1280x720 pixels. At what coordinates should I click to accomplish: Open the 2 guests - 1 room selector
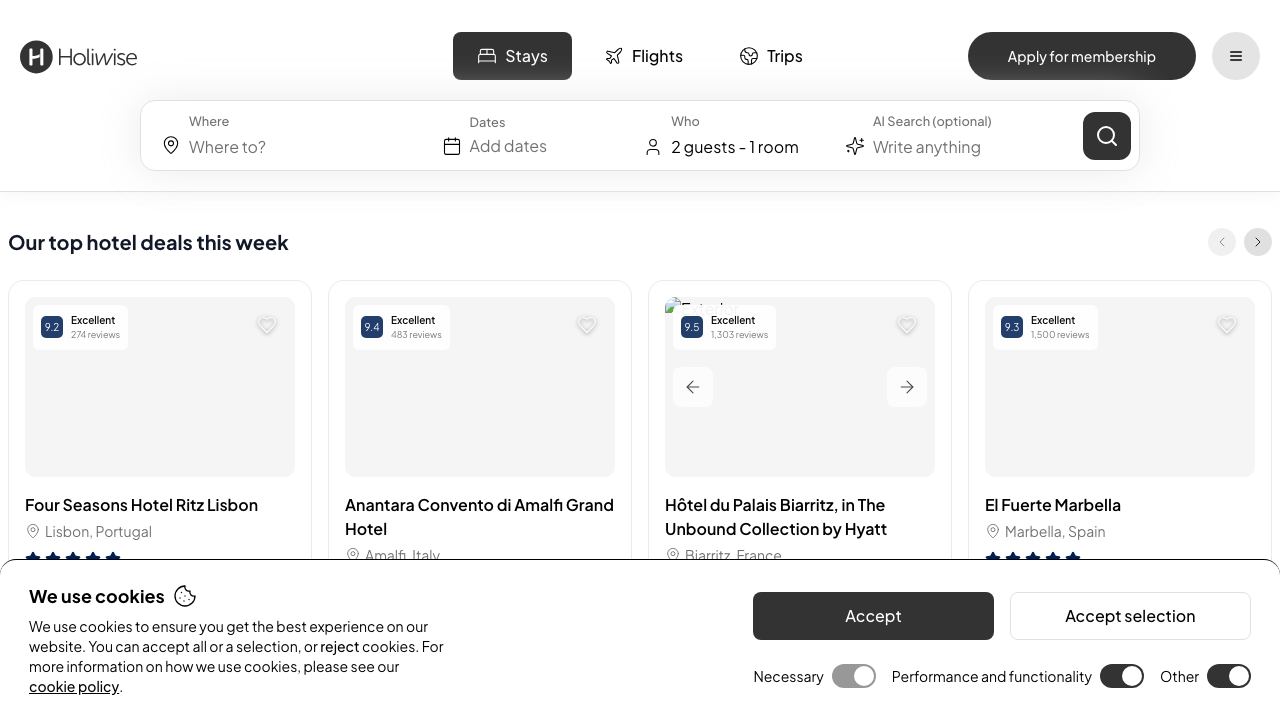(735, 147)
